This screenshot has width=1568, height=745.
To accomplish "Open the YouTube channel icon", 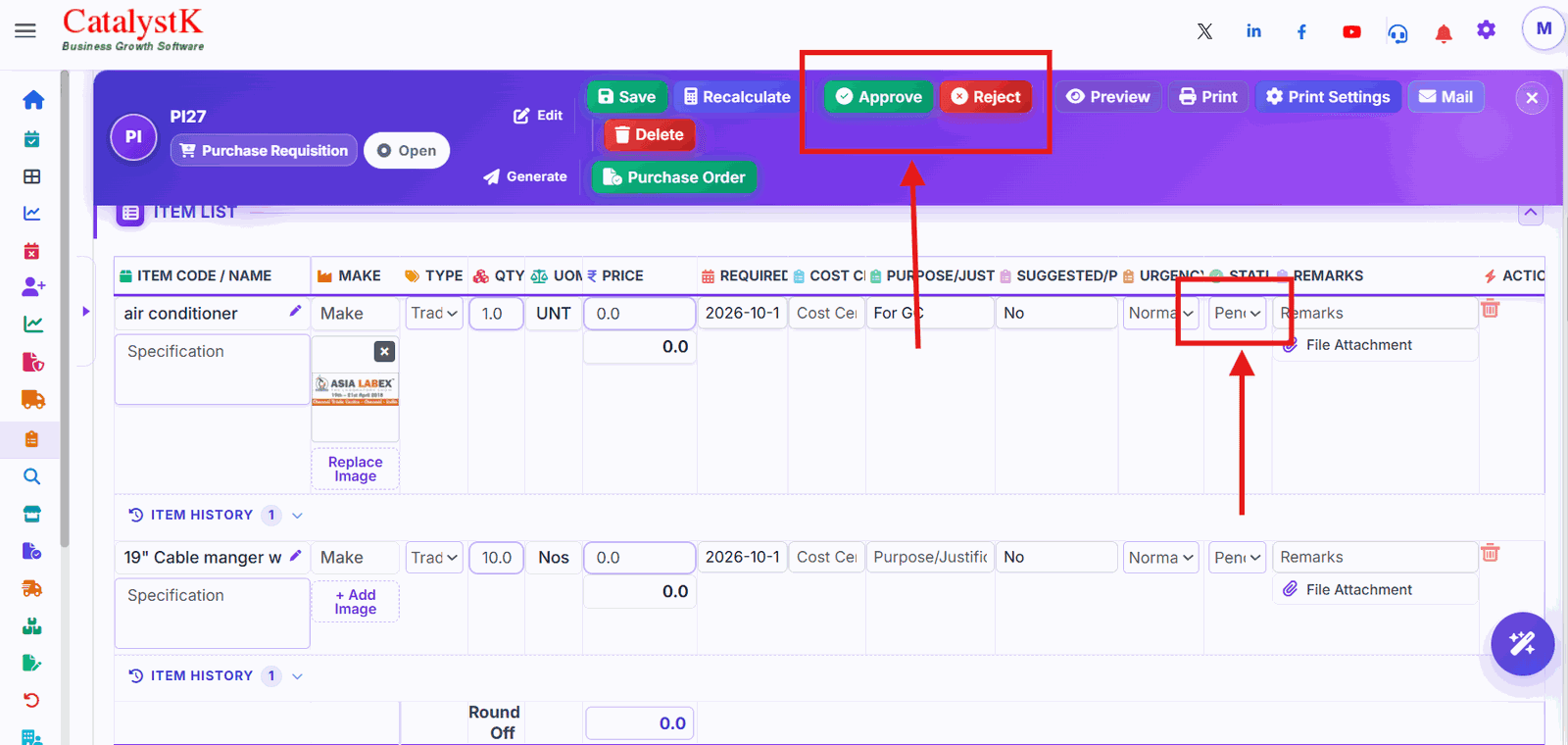I will [x=1351, y=31].
